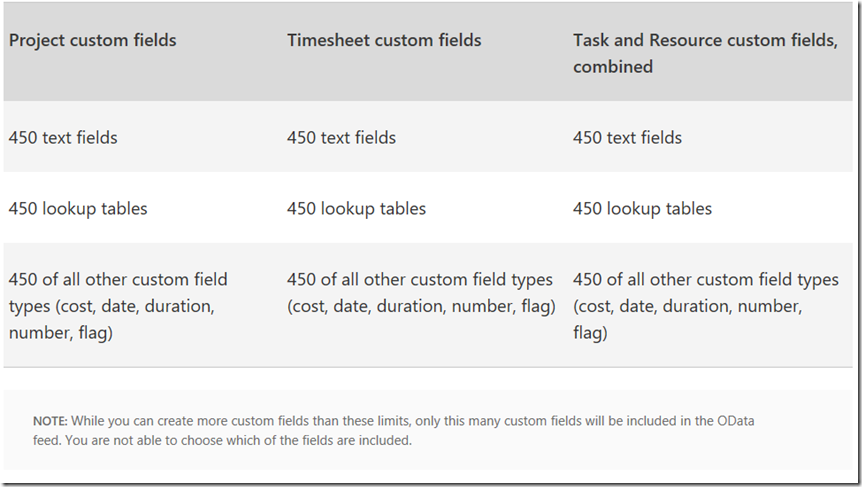This screenshot has width=862, height=487.
Task: Click 450 text fields under Project column
Action: tap(63, 137)
